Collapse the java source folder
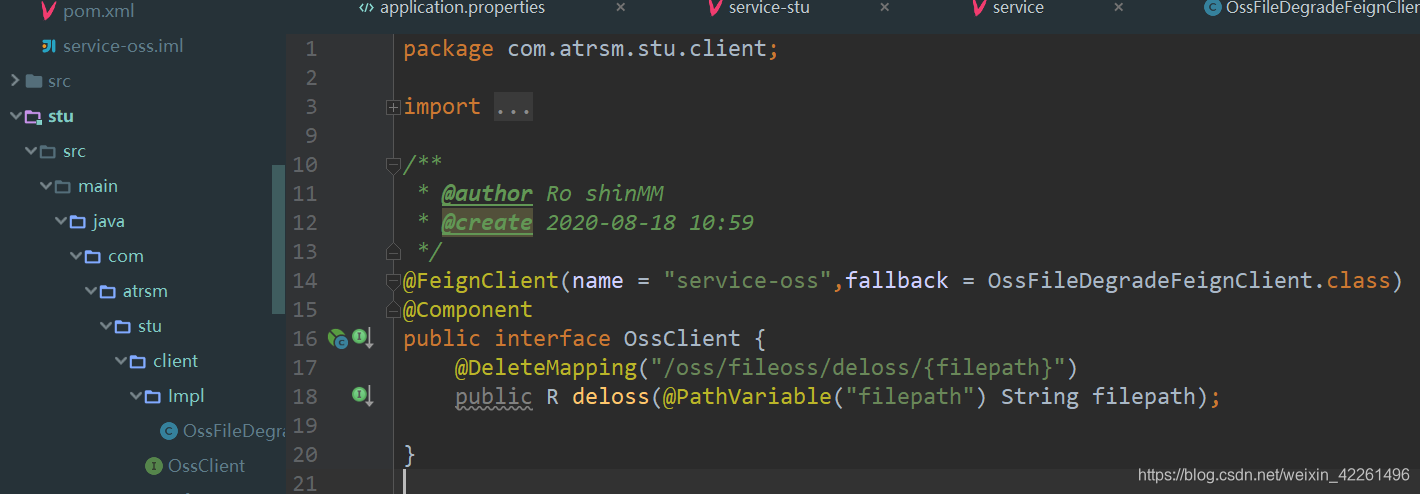1420x494 pixels. click(61, 221)
